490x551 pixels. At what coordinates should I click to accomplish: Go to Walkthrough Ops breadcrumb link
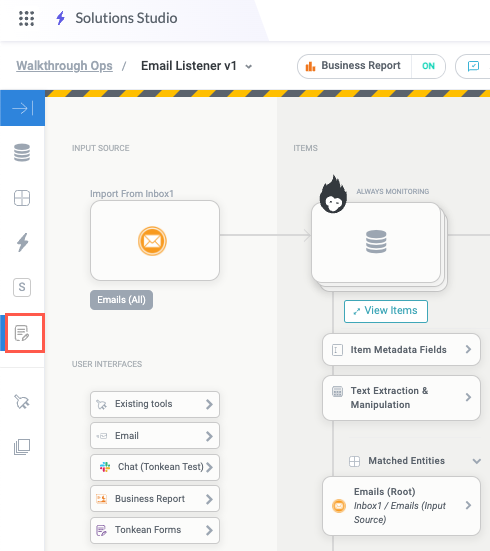pyautogui.click(x=64, y=66)
